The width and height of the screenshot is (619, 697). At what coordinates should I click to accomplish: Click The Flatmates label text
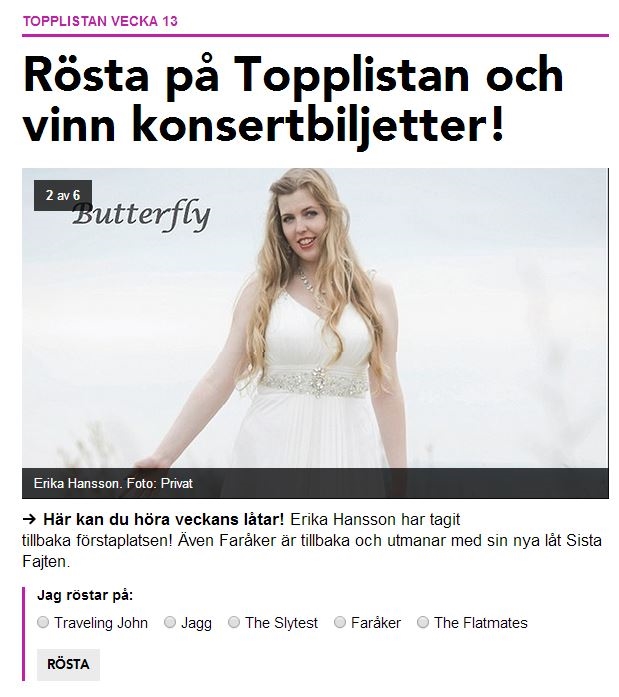(x=481, y=622)
